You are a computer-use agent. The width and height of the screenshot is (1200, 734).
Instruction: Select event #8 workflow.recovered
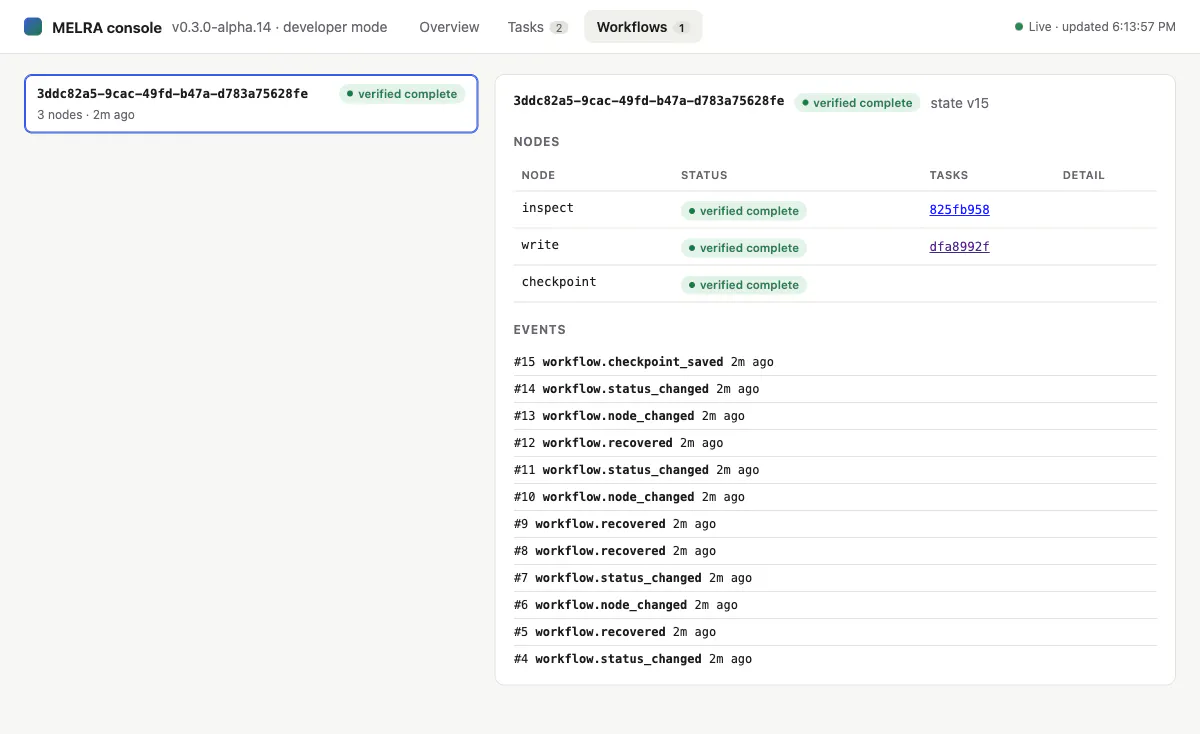pos(835,551)
